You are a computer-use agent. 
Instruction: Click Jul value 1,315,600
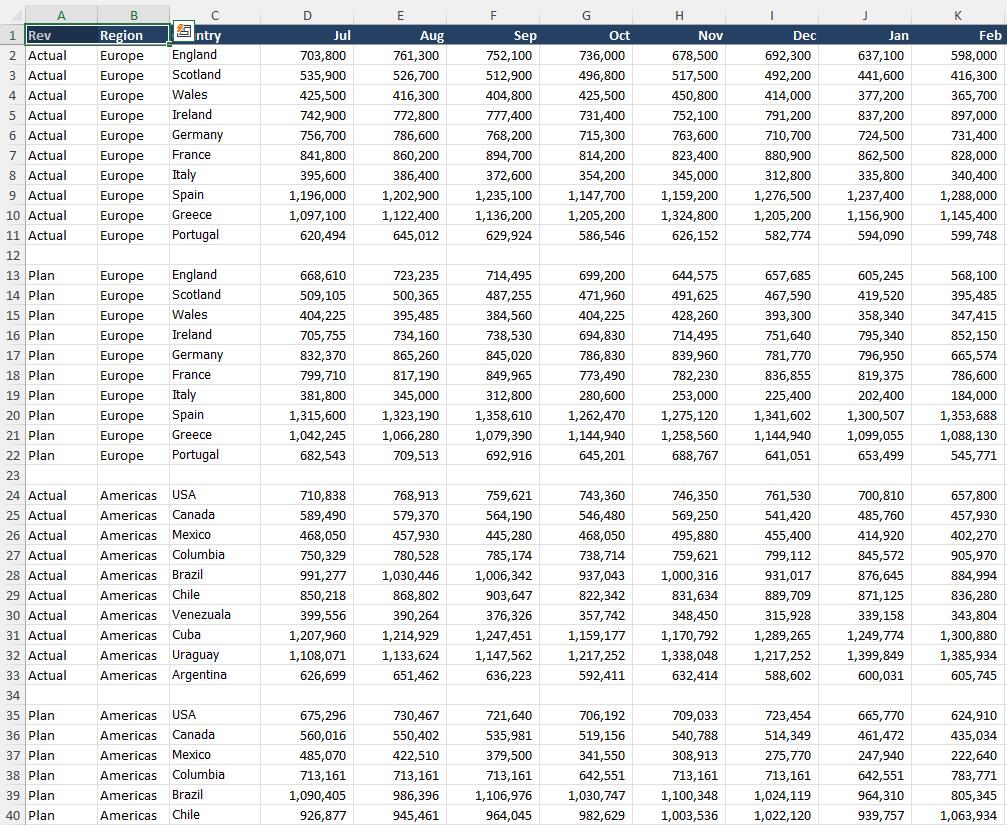[307, 415]
